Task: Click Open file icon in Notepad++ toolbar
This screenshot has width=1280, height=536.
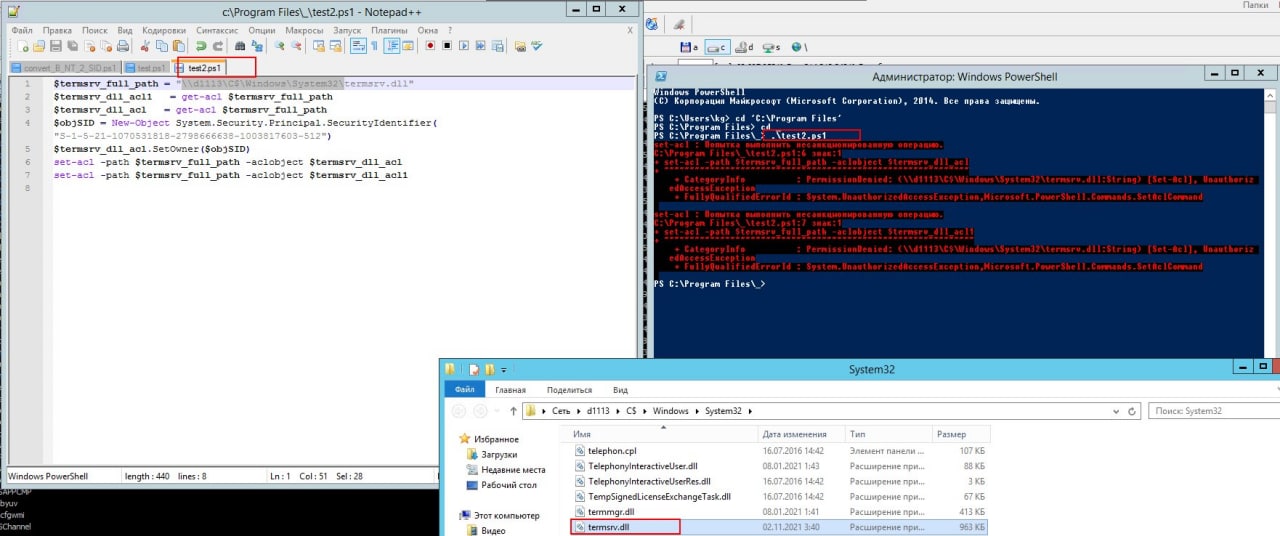Action: point(39,46)
